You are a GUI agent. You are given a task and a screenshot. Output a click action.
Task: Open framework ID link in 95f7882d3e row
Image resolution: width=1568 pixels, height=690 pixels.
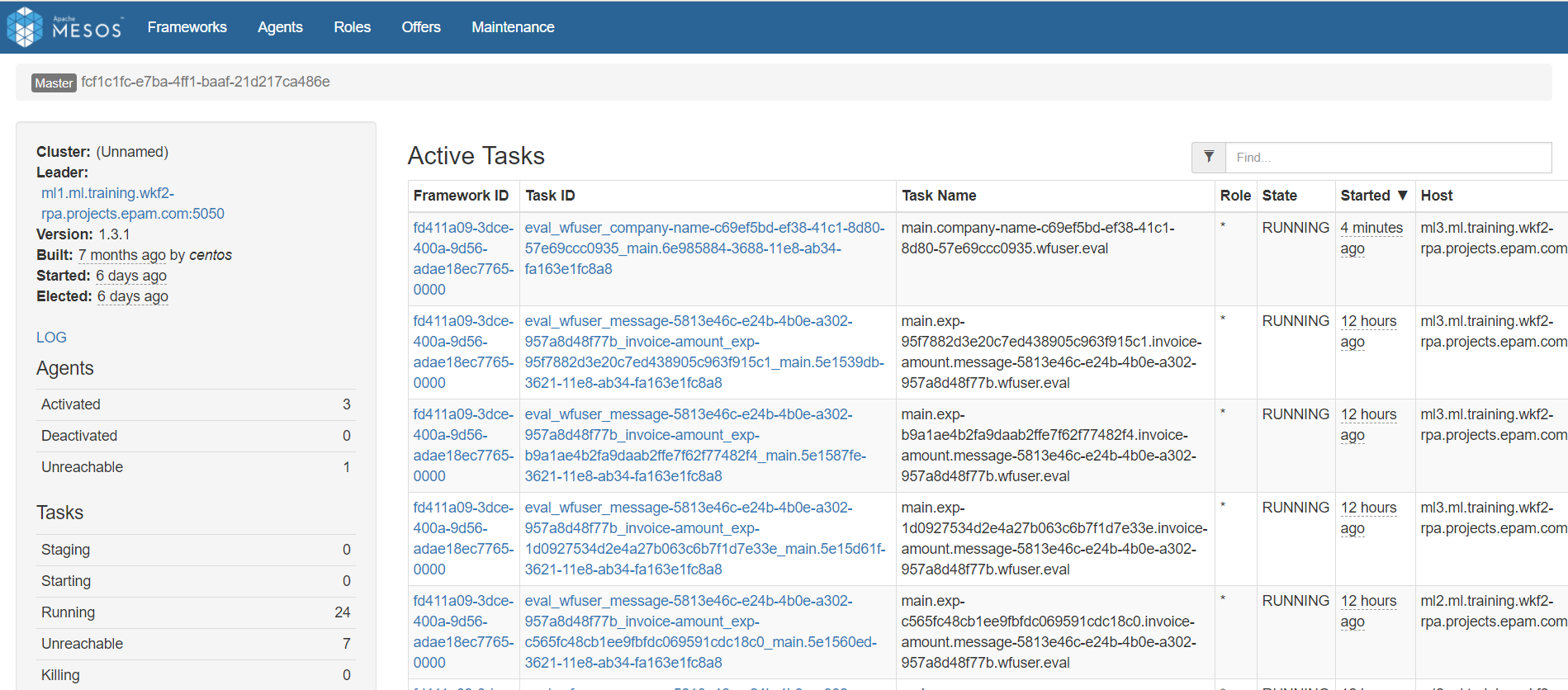[x=463, y=352]
